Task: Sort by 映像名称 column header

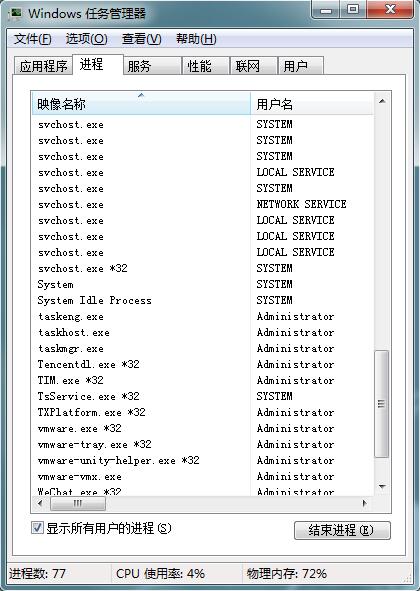Action: (x=141, y=104)
